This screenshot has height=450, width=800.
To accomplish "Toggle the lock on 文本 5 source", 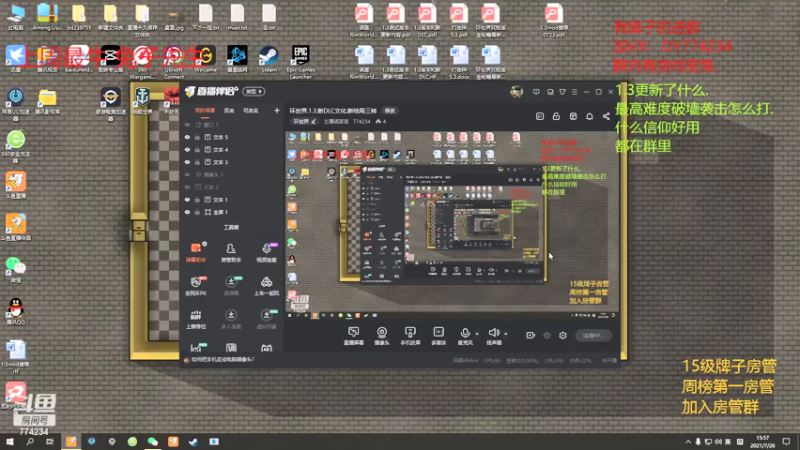I will (x=197, y=137).
